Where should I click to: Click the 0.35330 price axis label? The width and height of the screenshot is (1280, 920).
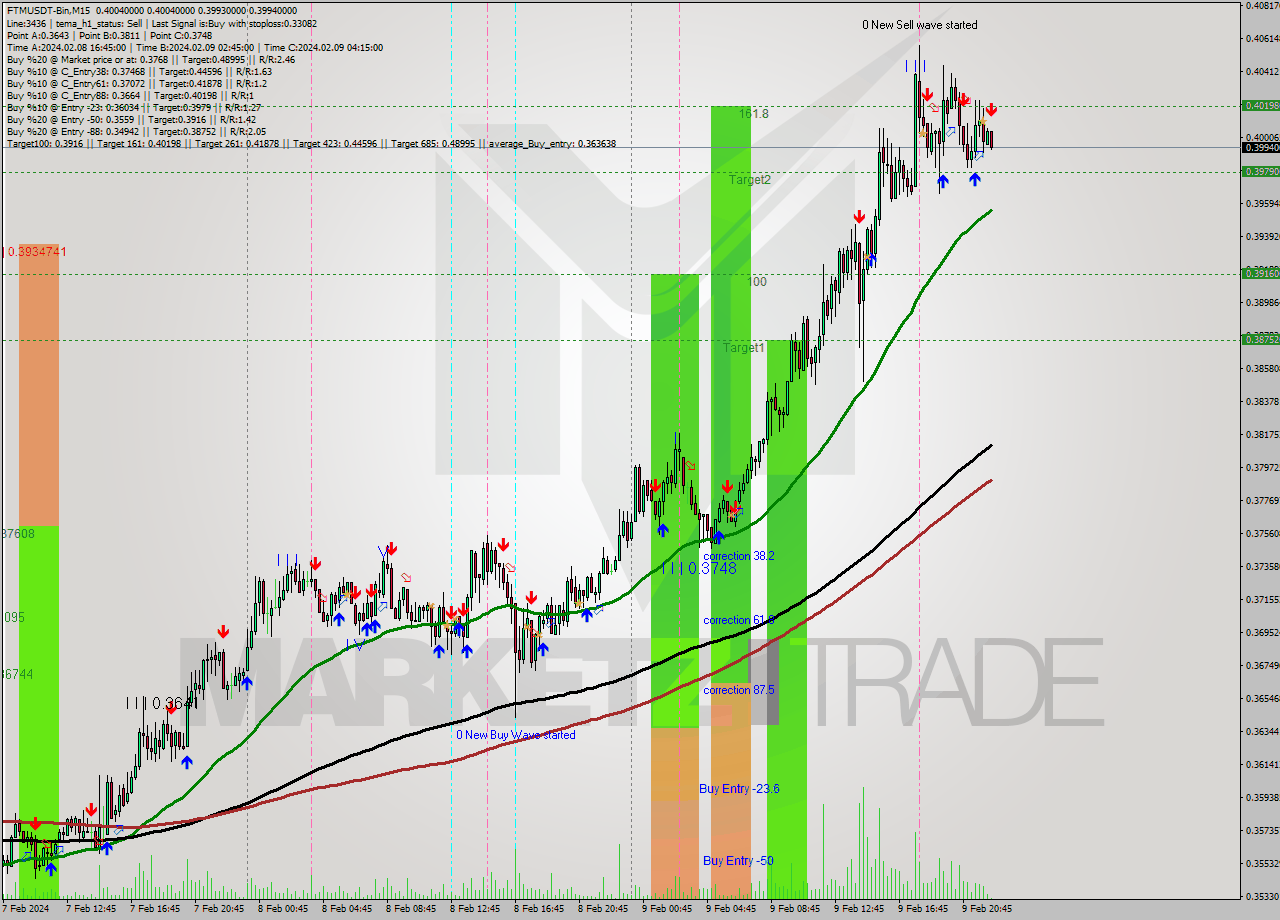click(x=1262, y=896)
